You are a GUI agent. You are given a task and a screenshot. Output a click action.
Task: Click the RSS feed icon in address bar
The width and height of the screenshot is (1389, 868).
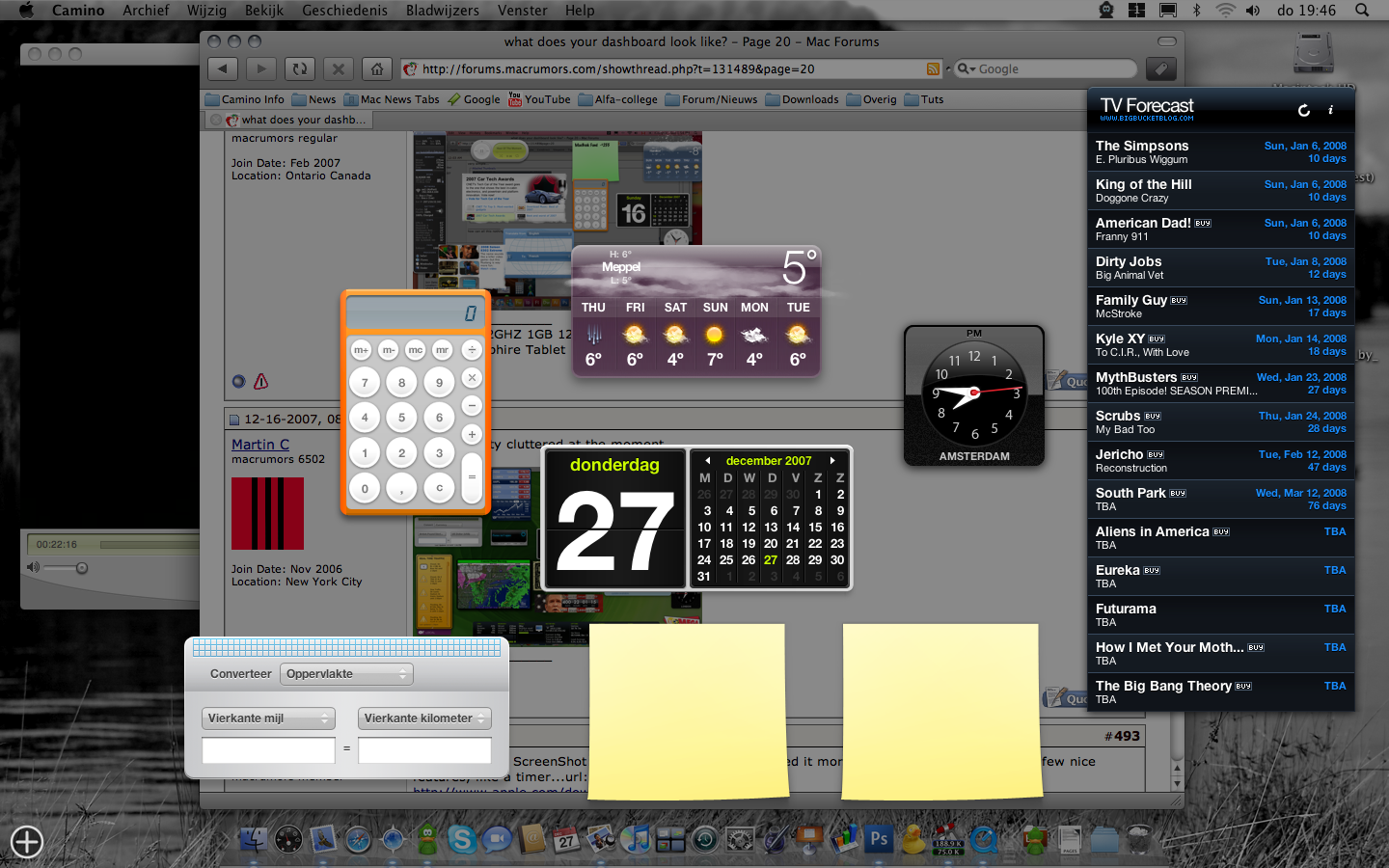(x=933, y=68)
